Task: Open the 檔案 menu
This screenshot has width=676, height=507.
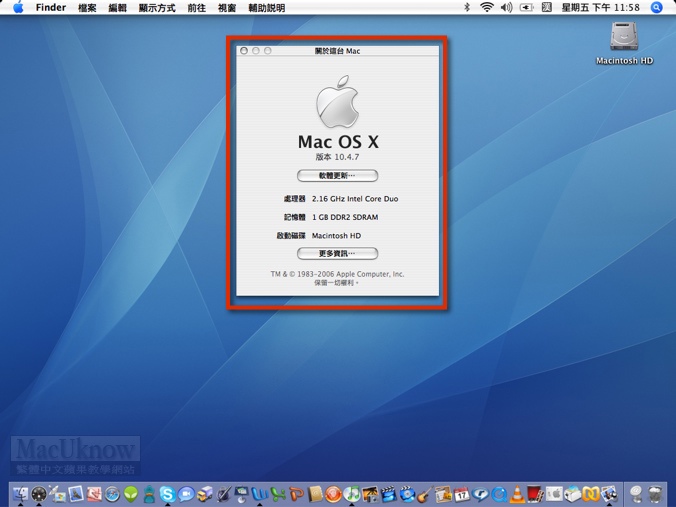Action: [x=87, y=8]
